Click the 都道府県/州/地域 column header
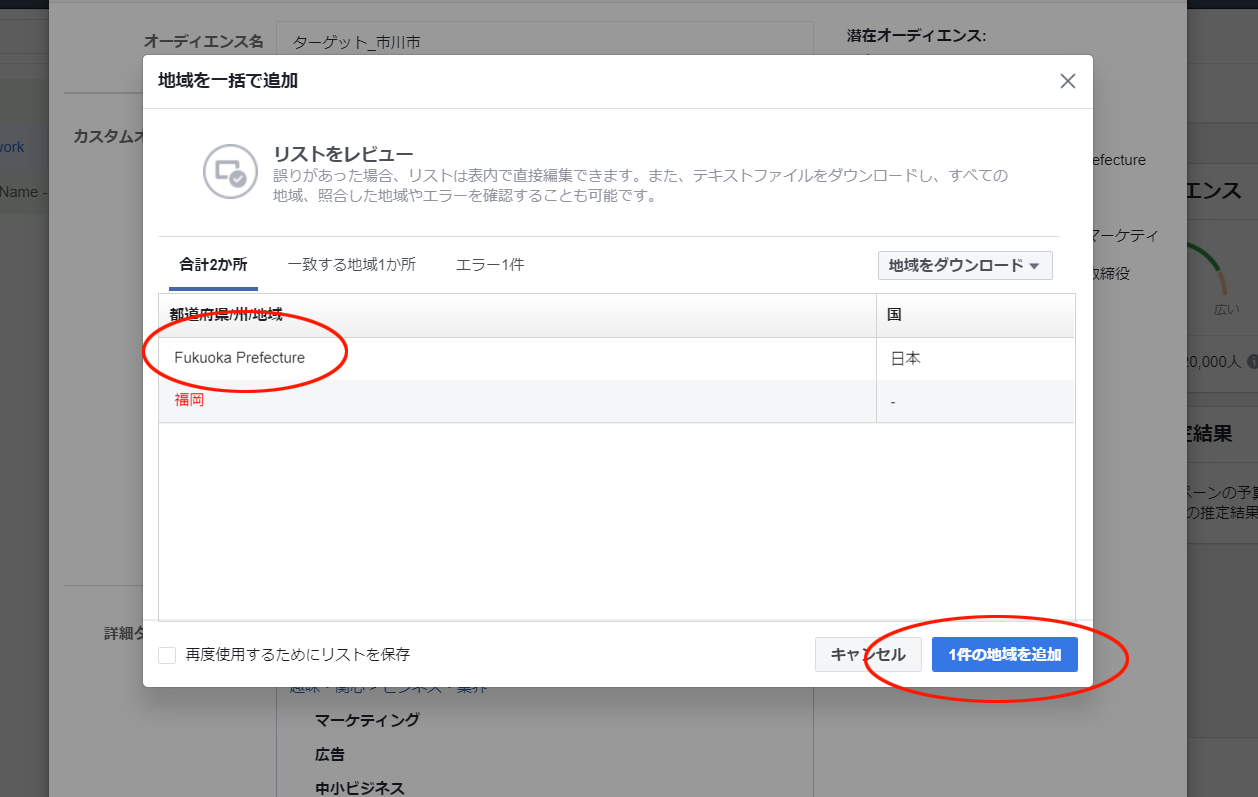 tap(517, 315)
